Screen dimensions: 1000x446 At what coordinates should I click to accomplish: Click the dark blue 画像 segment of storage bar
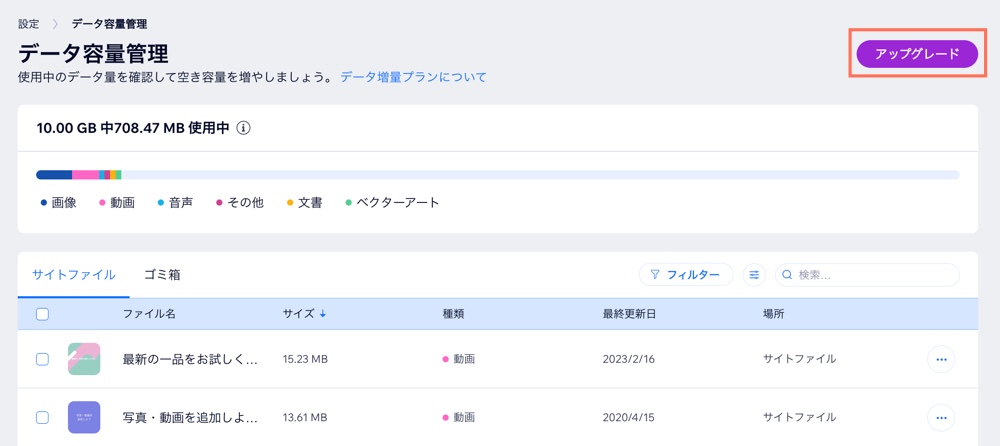pos(54,175)
